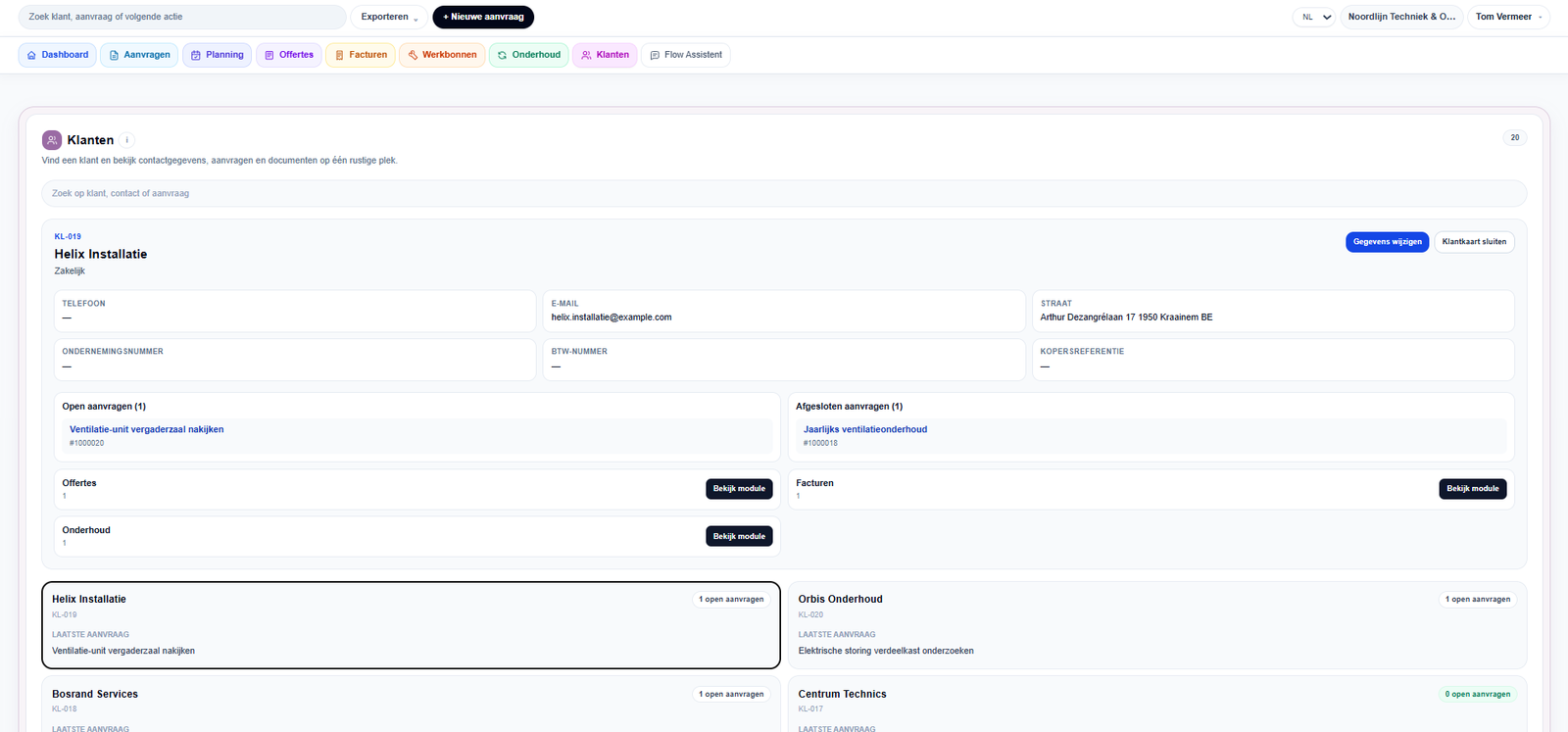Click Bekijk module in the Offertes row

[739, 489]
